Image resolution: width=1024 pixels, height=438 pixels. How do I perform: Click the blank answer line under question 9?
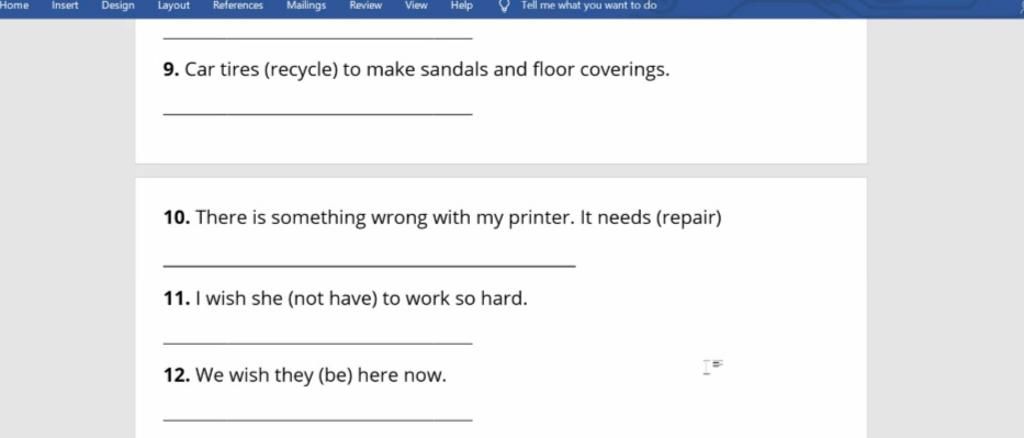pyautogui.click(x=317, y=115)
